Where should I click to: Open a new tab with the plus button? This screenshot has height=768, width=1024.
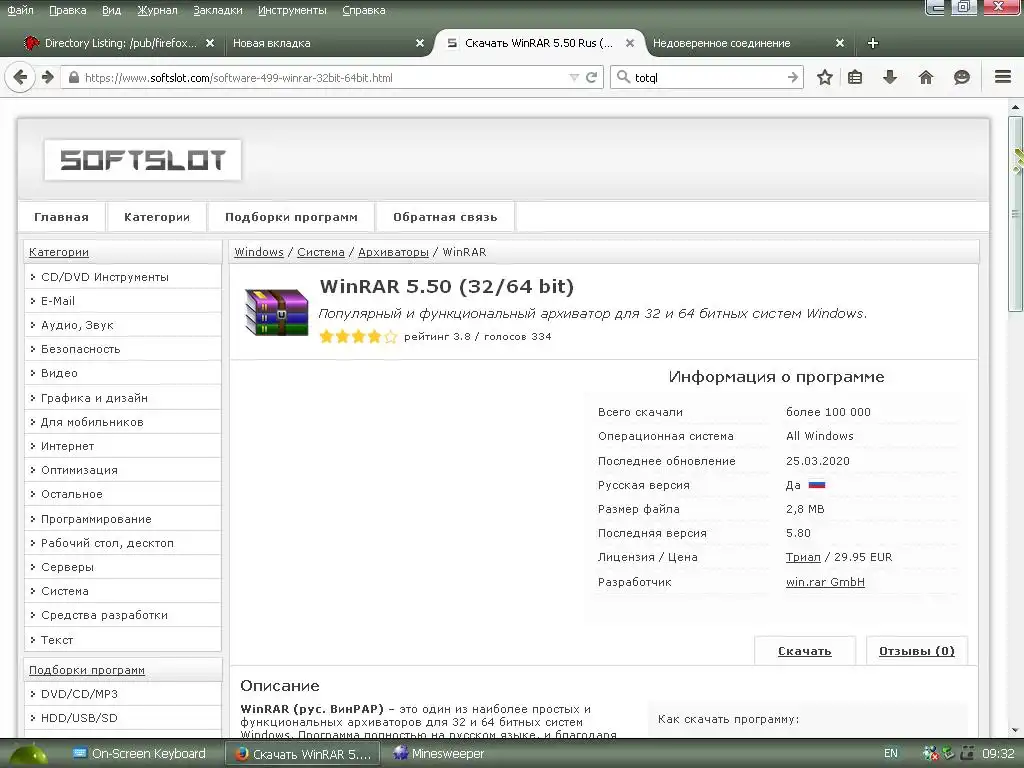pos(872,43)
